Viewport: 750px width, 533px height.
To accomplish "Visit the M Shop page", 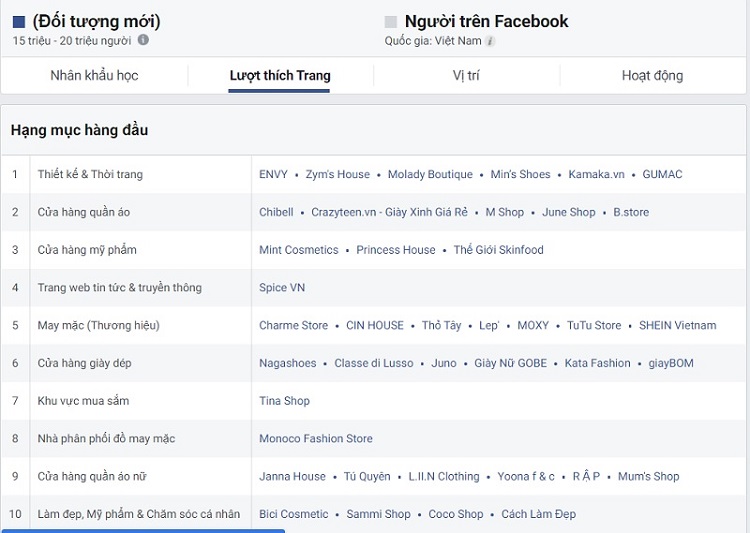I will coord(505,212).
